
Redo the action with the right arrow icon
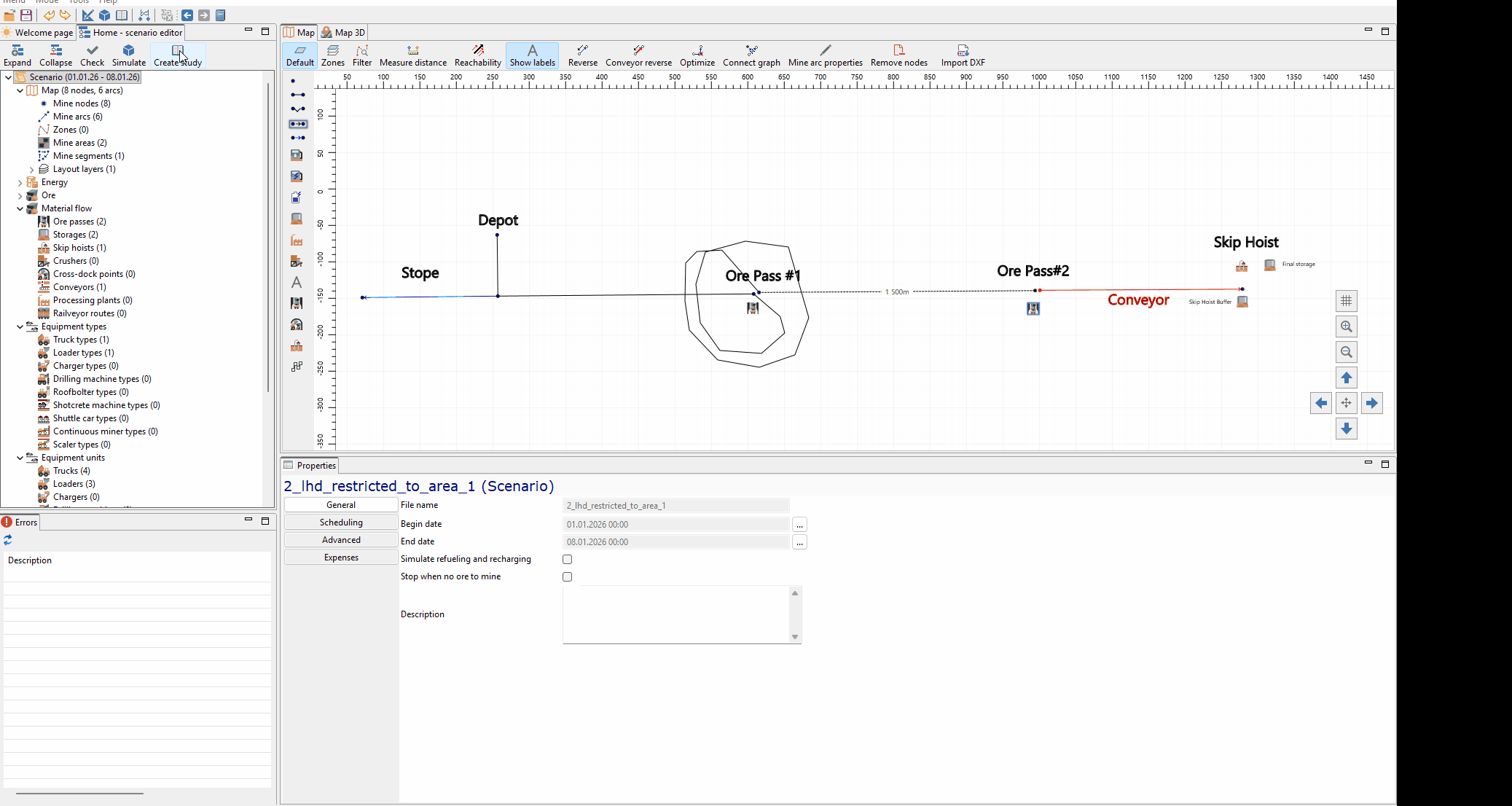click(65, 15)
